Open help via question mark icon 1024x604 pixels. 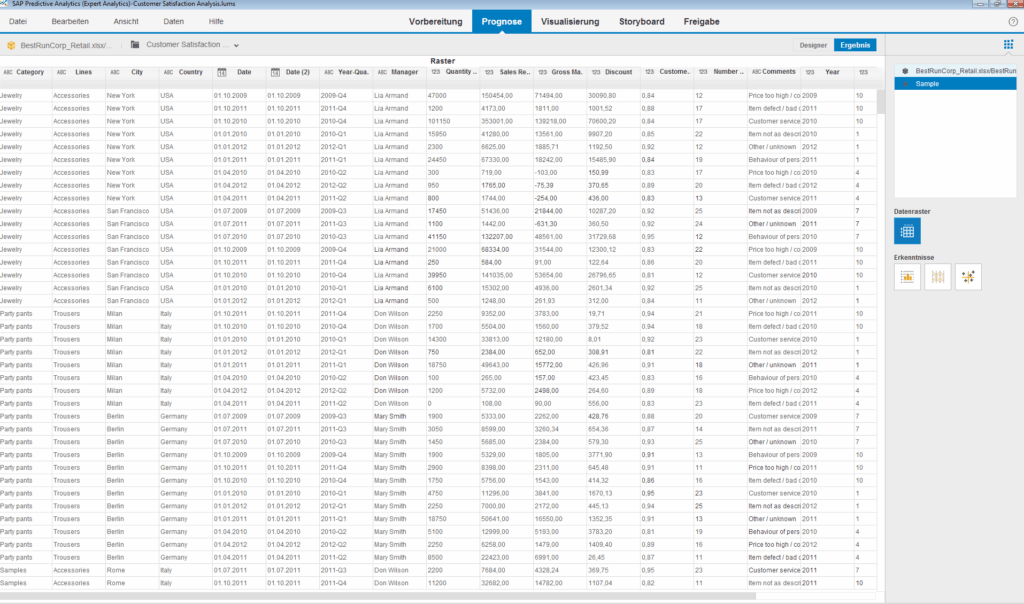1012,21
